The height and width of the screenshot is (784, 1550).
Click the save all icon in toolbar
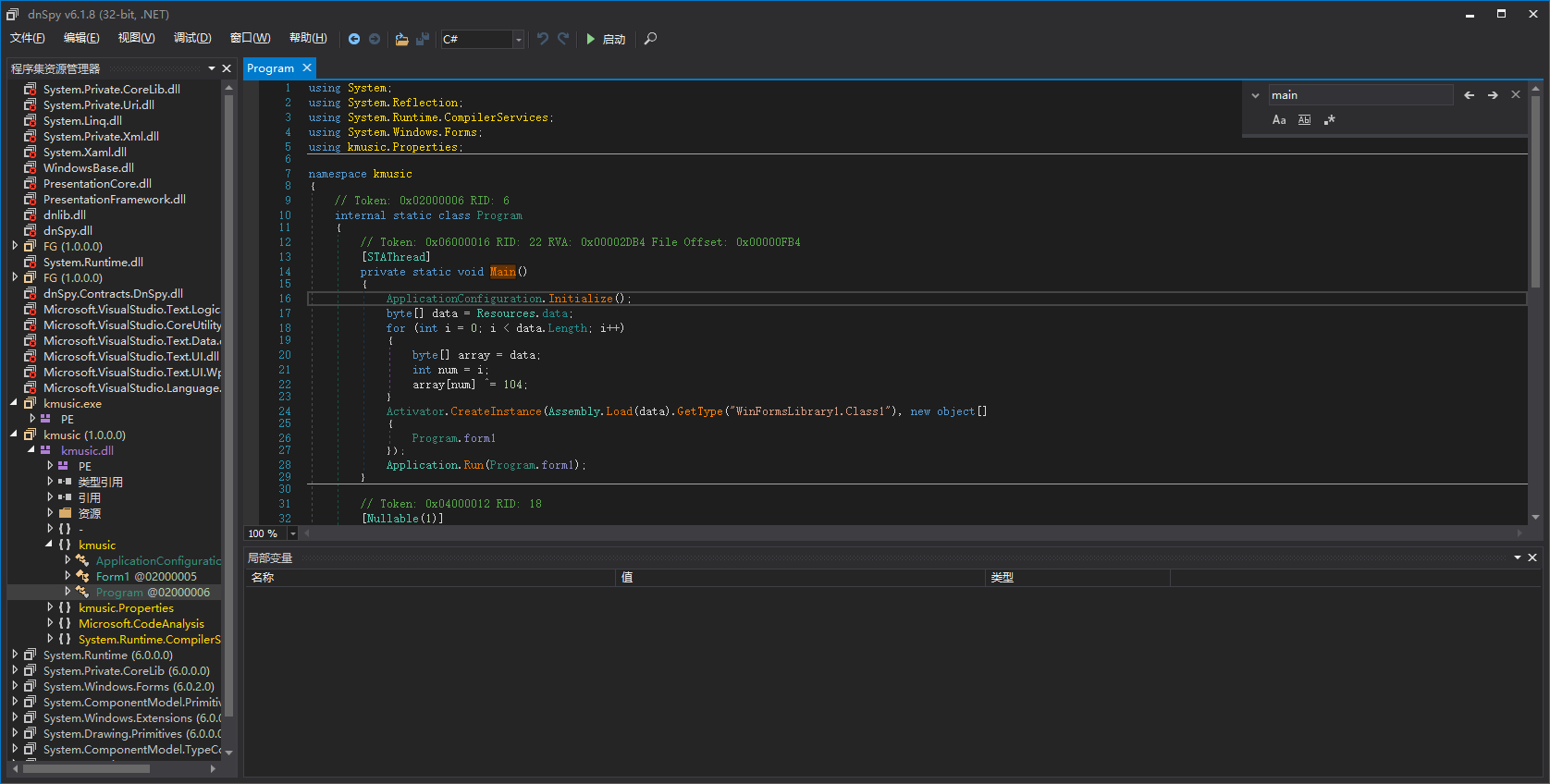[423, 39]
